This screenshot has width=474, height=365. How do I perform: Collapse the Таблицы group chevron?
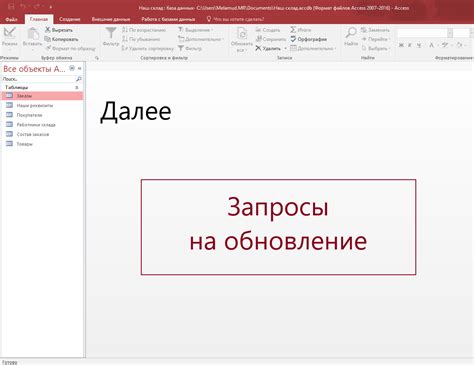(x=77, y=87)
